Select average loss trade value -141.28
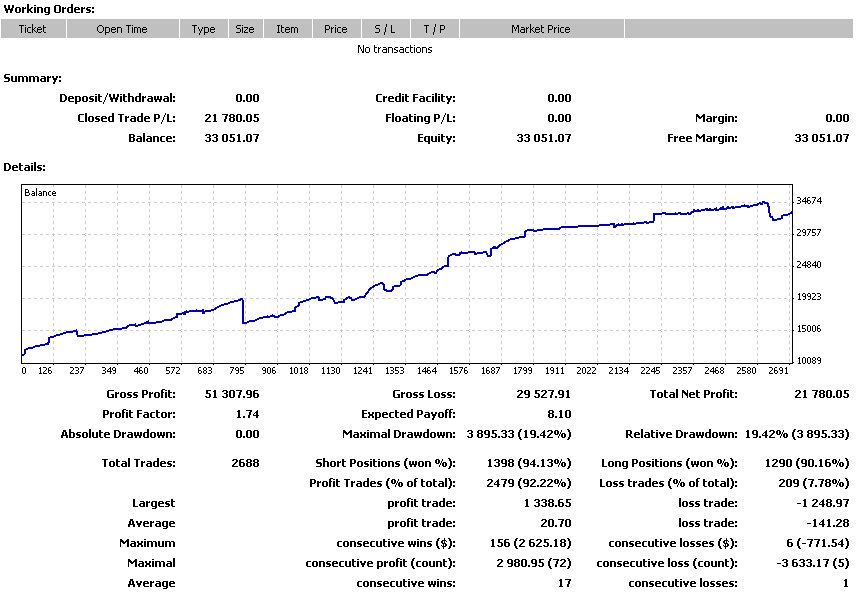Image resolution: width=865 pixels, height=594 pixels. click(828, 523)
